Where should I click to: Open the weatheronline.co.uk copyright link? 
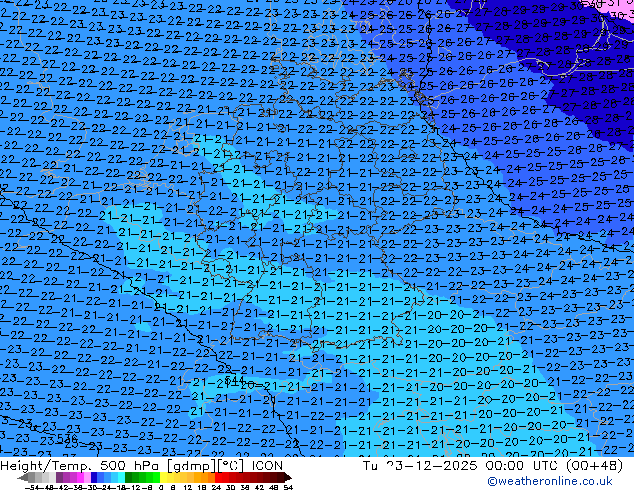(x=549, y=481)
